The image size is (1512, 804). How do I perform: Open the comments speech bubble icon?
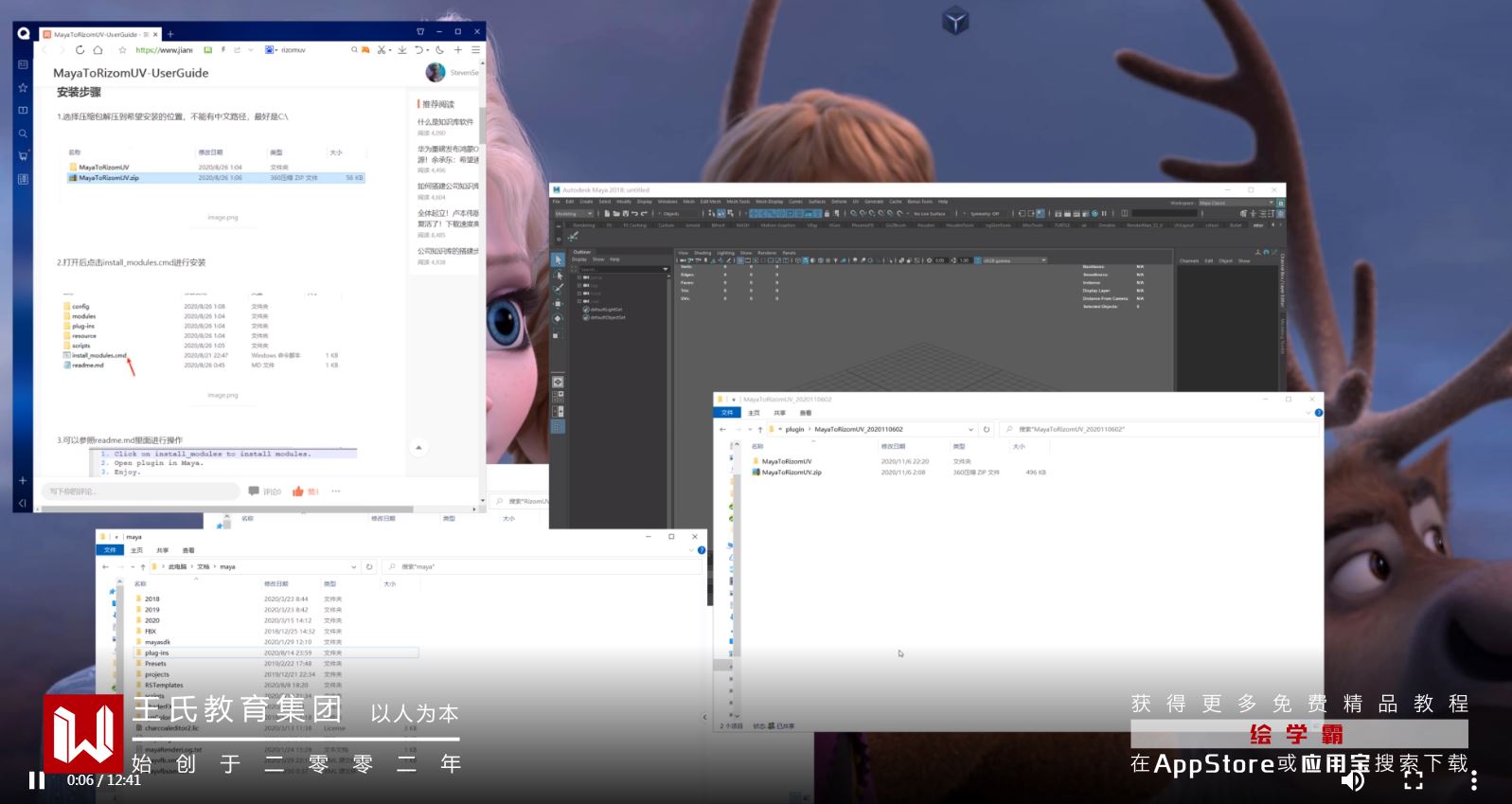pos(254,491)
